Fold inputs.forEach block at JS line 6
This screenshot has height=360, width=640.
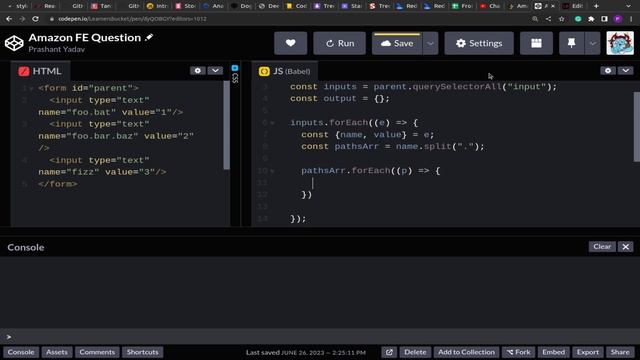coord(272,123)
